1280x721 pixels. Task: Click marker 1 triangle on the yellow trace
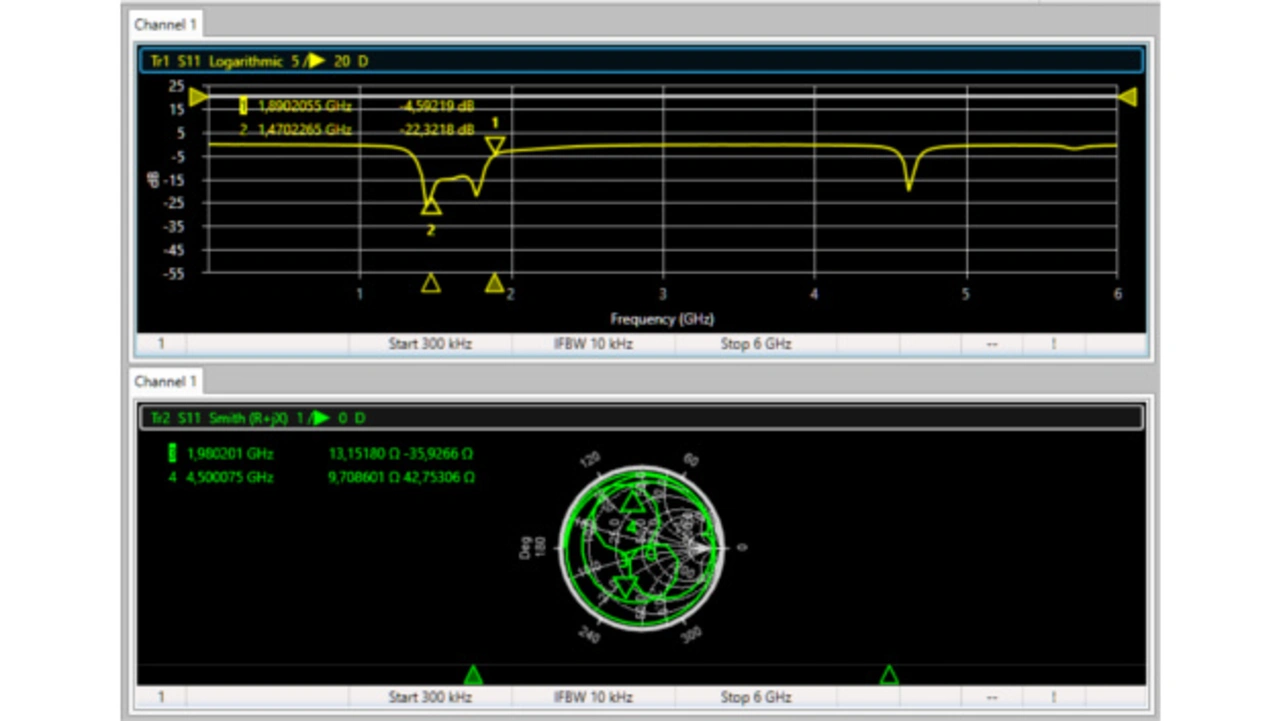click(x=495, y=146)
